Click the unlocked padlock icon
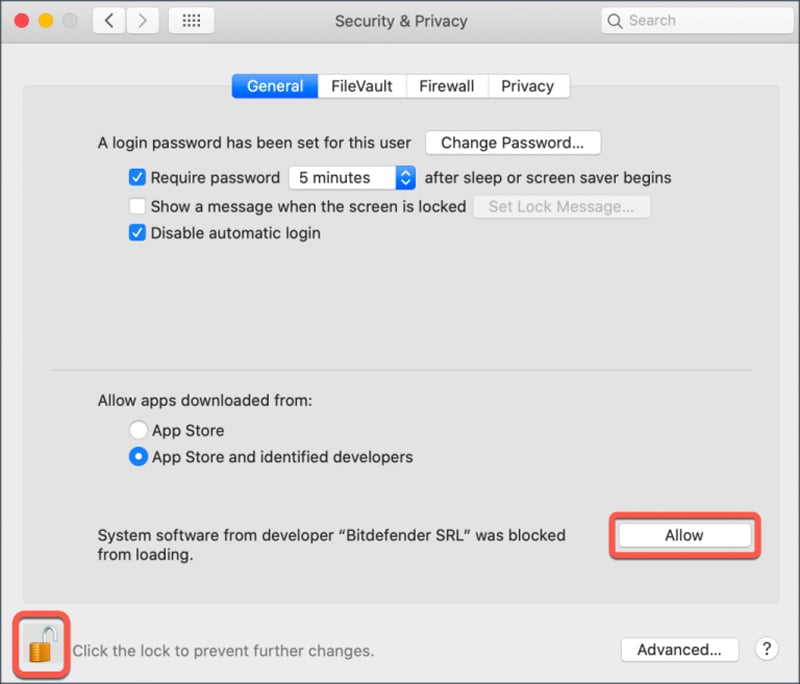 point(40,645)
